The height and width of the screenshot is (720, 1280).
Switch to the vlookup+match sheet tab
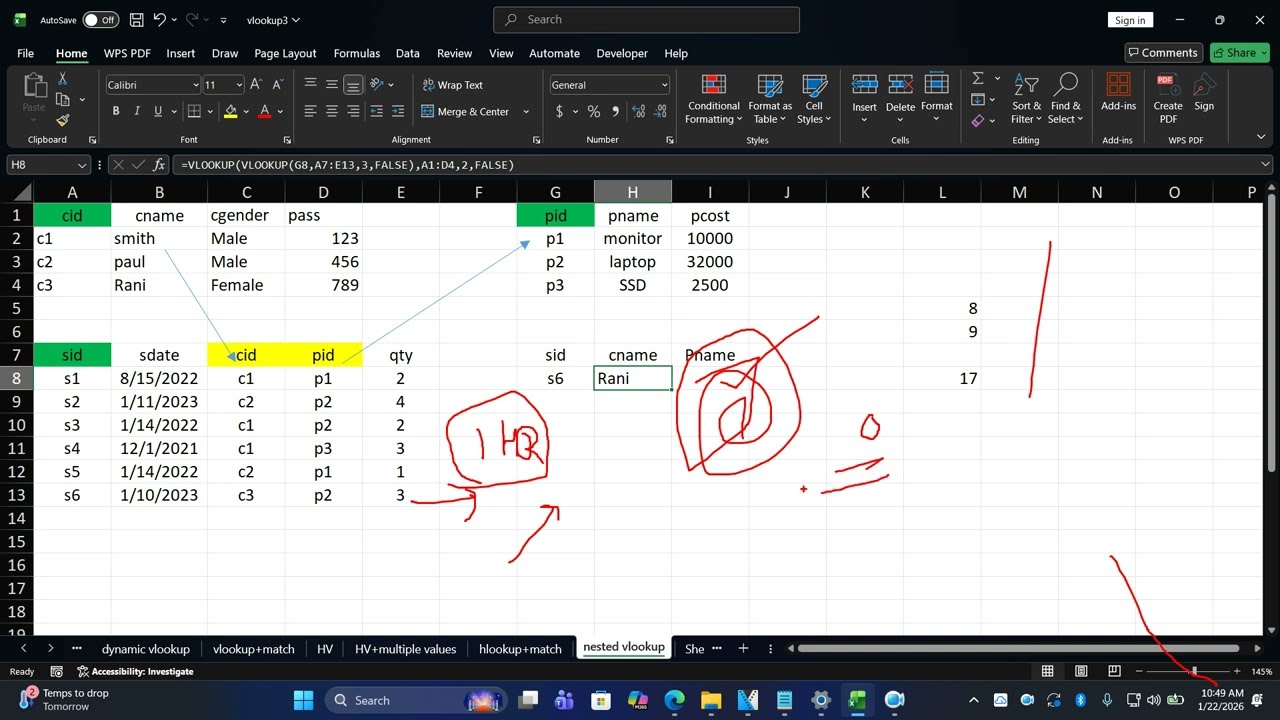(254, 648)
